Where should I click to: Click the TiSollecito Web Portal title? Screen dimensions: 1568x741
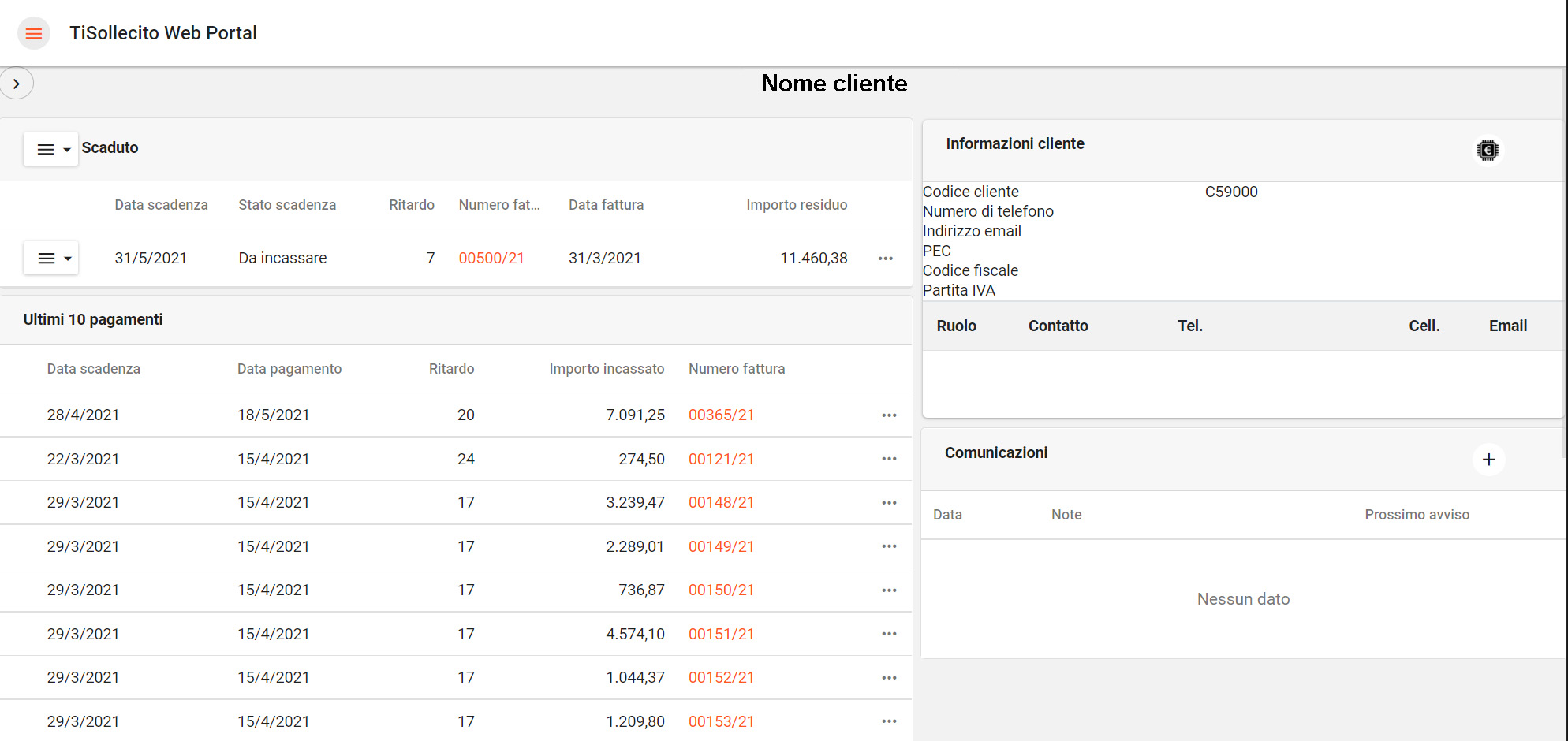(163, 33)
